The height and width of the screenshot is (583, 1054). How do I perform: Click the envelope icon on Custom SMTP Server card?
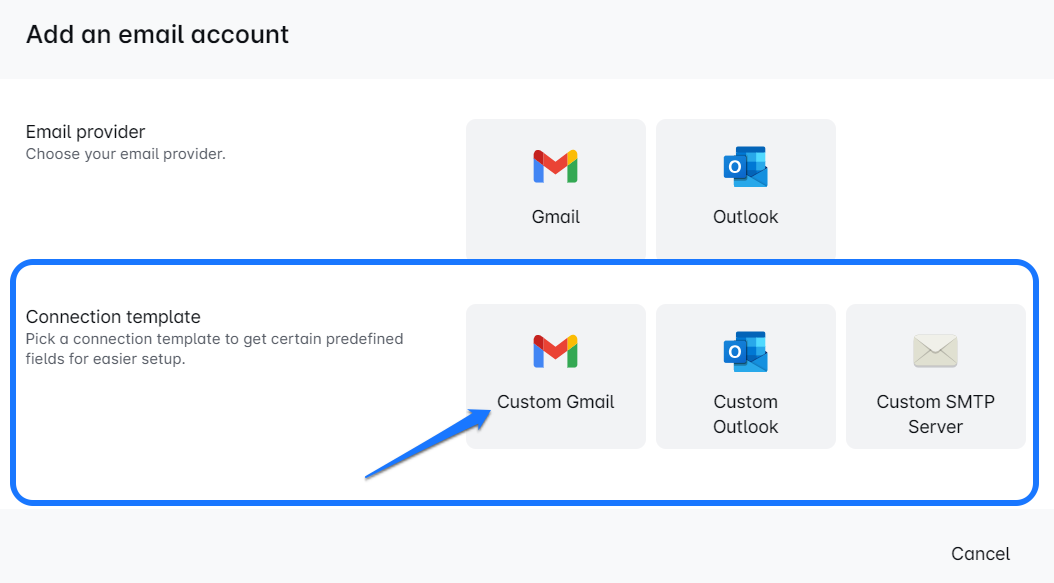coord(935,351)
